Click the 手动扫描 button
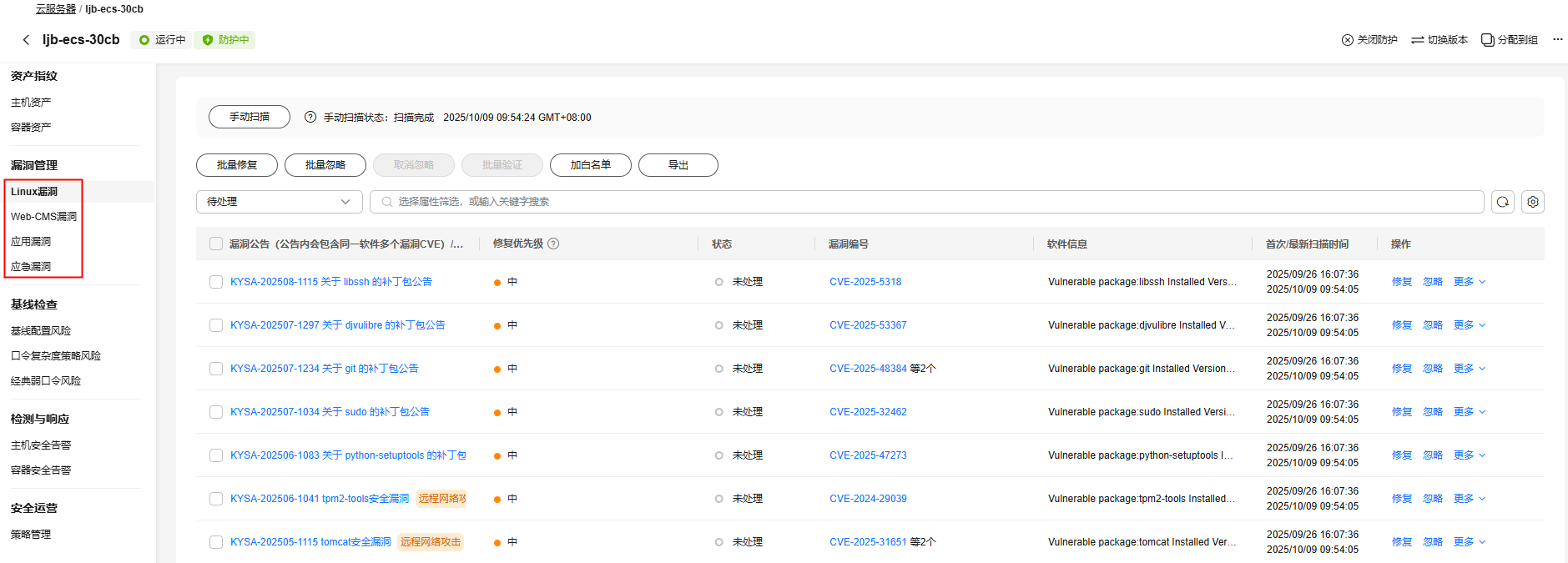 pos(249,117)
